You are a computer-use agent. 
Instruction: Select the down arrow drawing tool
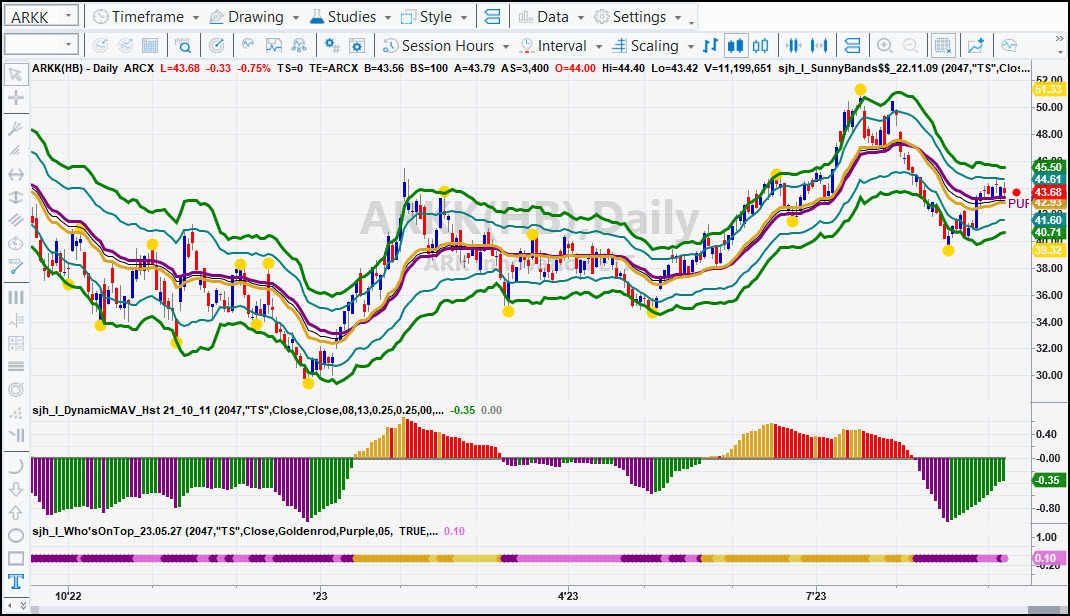15,489
